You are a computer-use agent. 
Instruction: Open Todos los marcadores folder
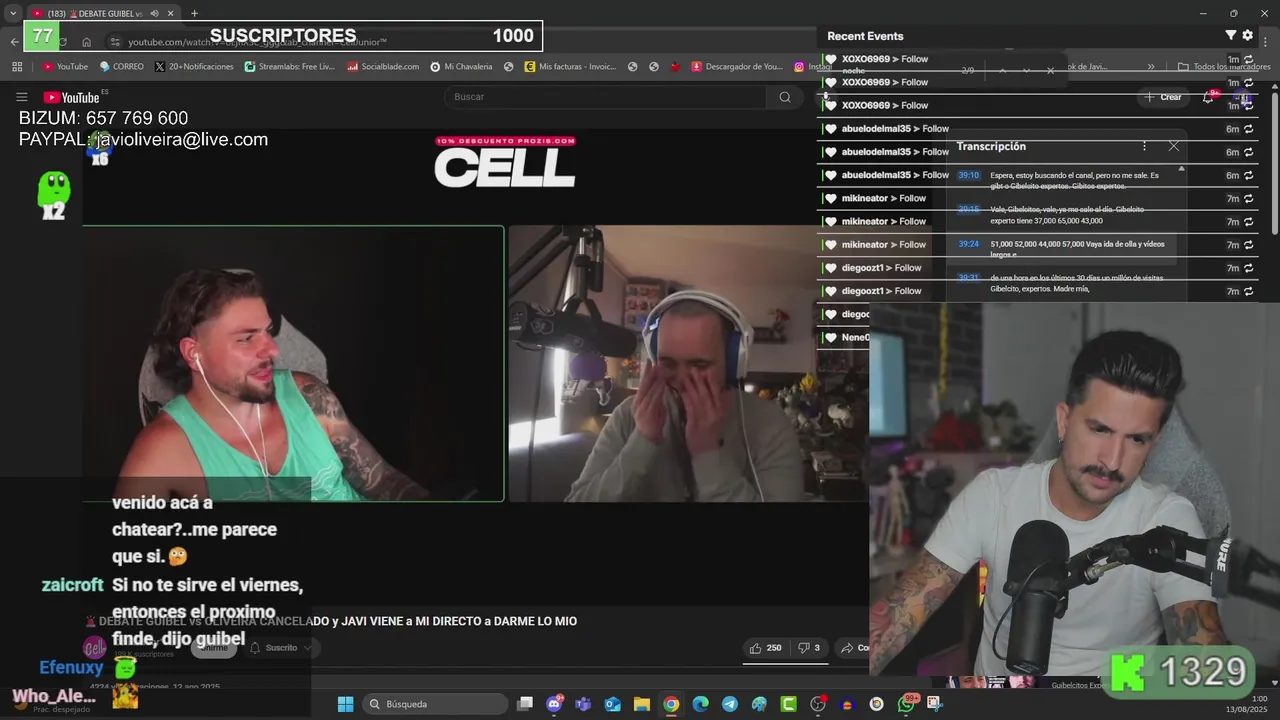1224,67
